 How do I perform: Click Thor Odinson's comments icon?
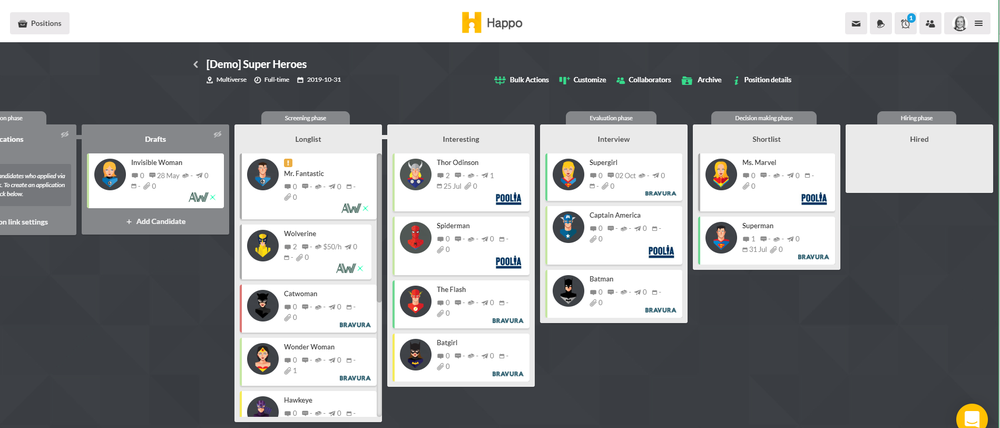pos(440,175)
